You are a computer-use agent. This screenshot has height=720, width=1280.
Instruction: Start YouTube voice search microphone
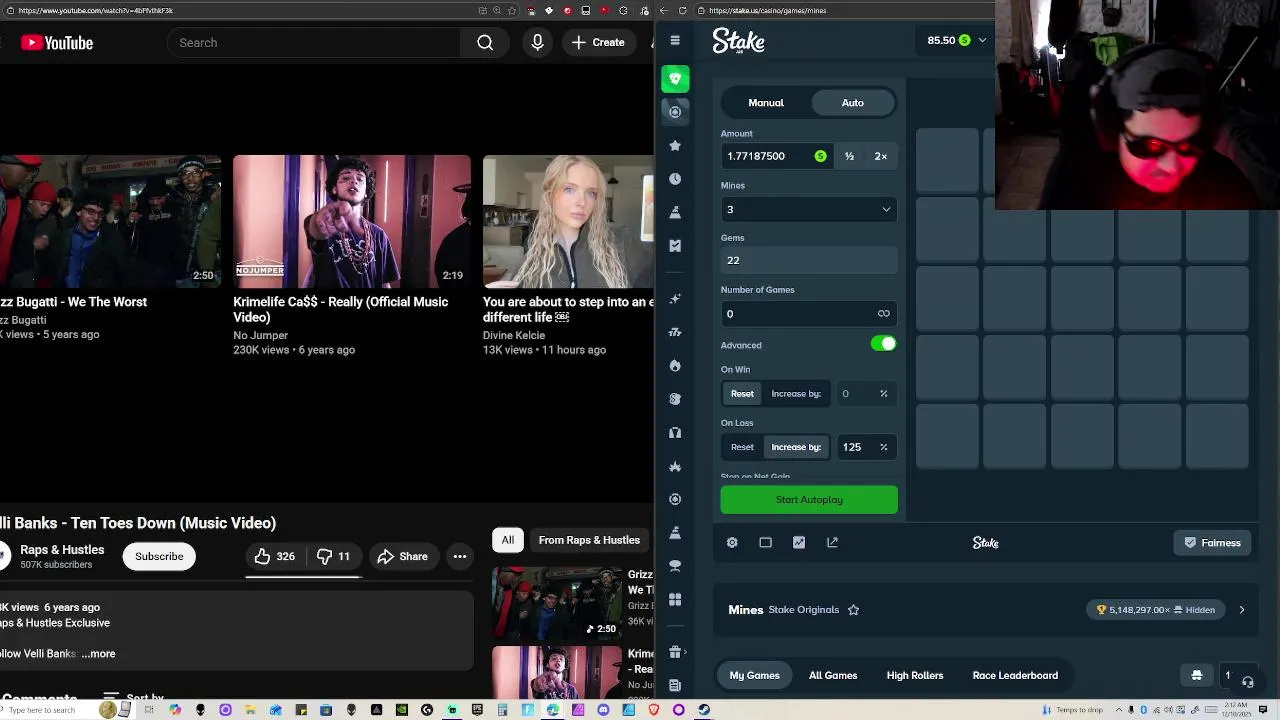538,43
